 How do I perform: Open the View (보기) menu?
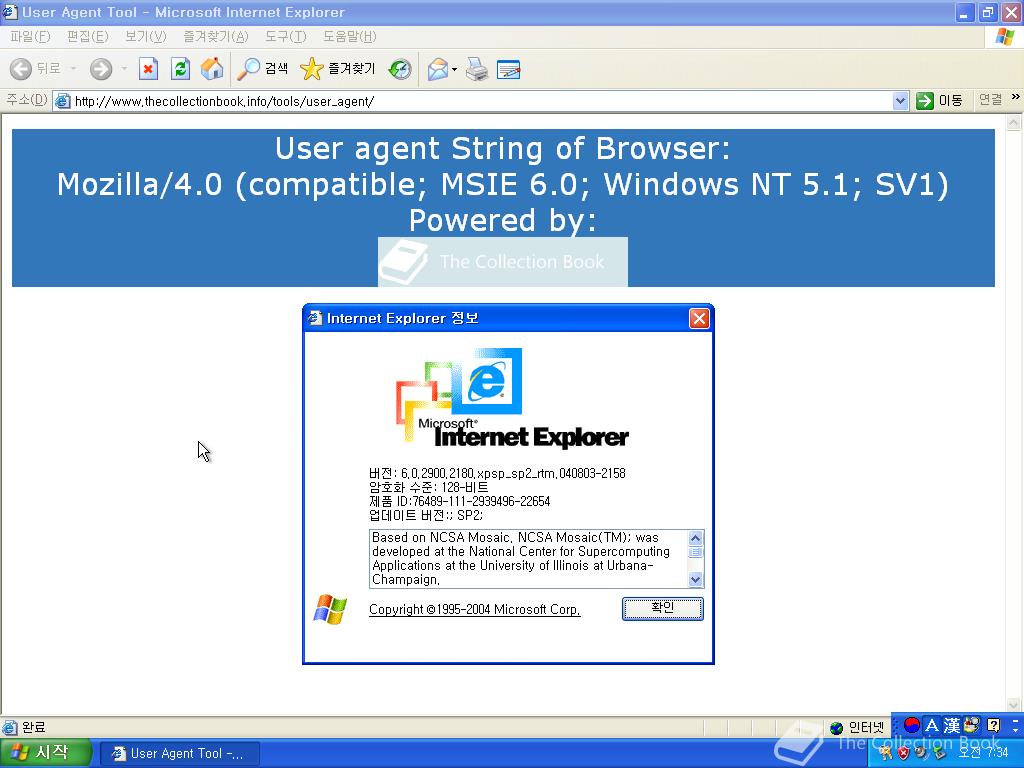(x=146, y=37)
